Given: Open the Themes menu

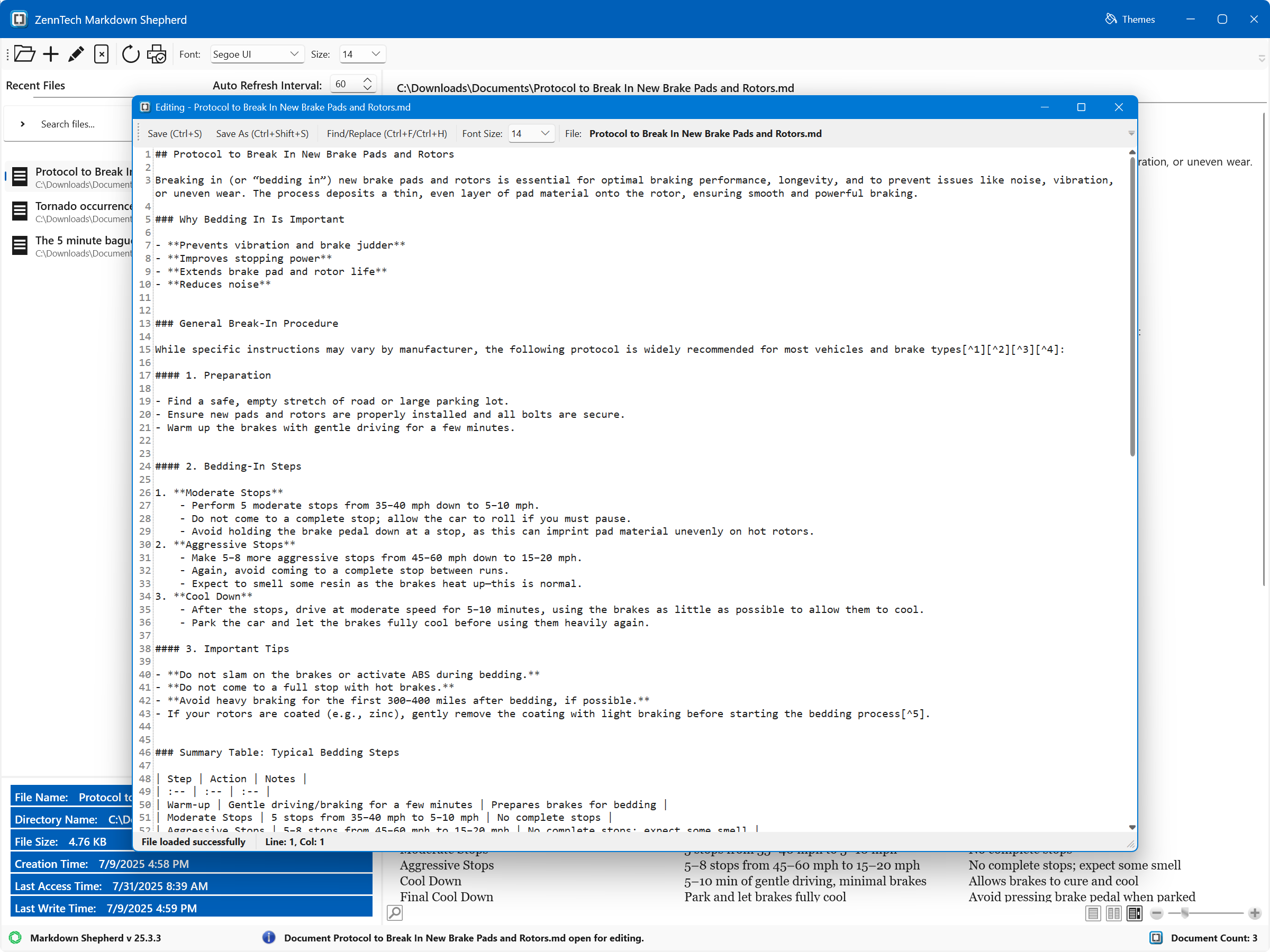Looking at the screenshot, I should (x=1129, y=19).
